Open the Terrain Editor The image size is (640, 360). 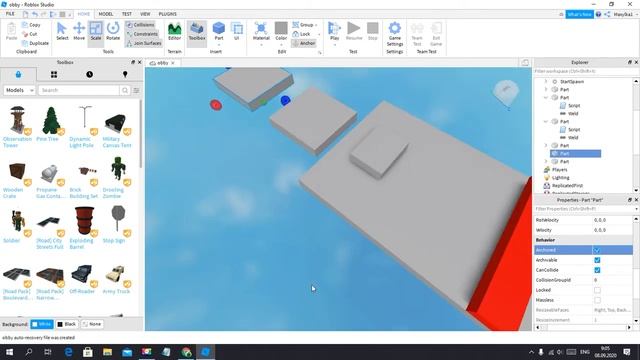tap(174, 31)
